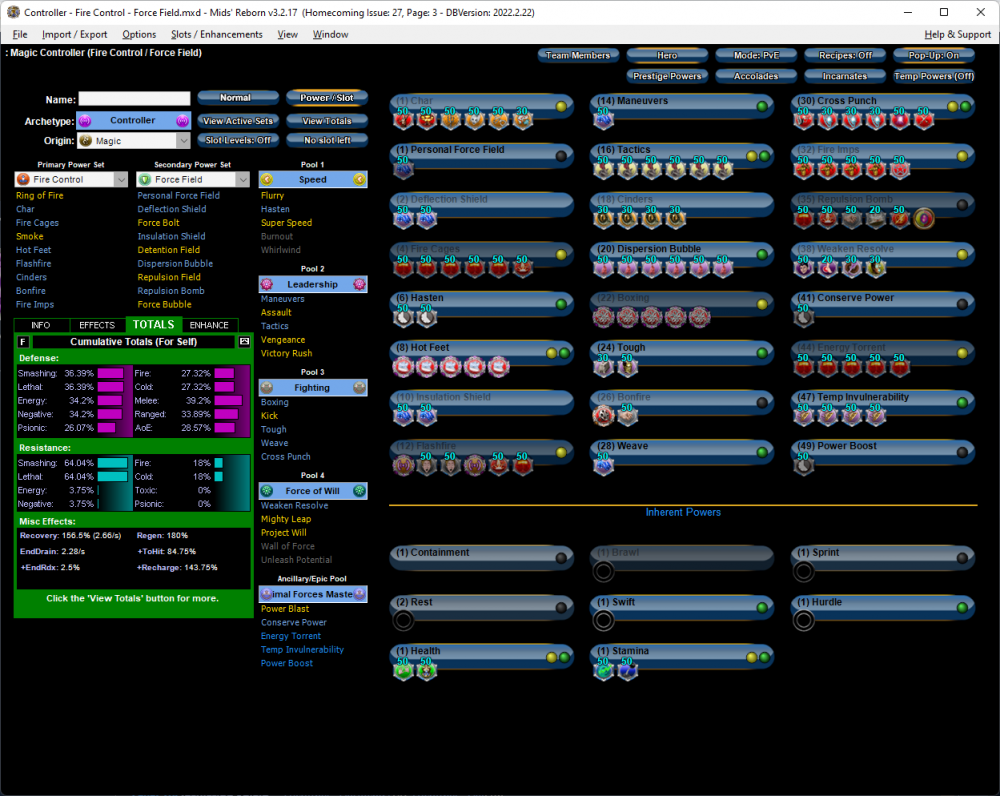Image resolution: width=1000 pixels, height=796 pixels.
Task: Switch to the EFFECTS tab
Action: pyautogui.click(x=97, y=325)
